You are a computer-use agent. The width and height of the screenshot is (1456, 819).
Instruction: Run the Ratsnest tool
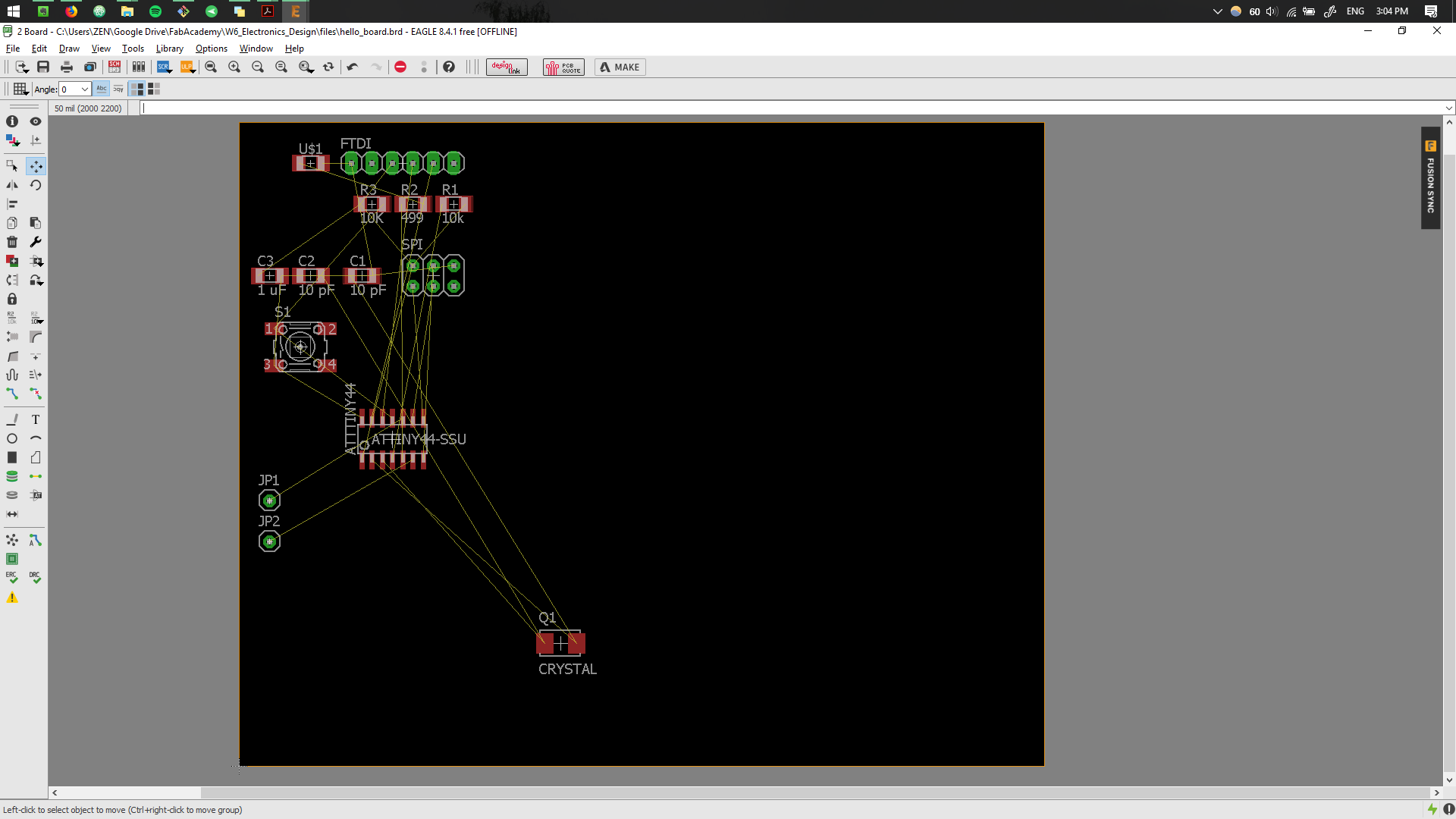[x=12, y=540]
